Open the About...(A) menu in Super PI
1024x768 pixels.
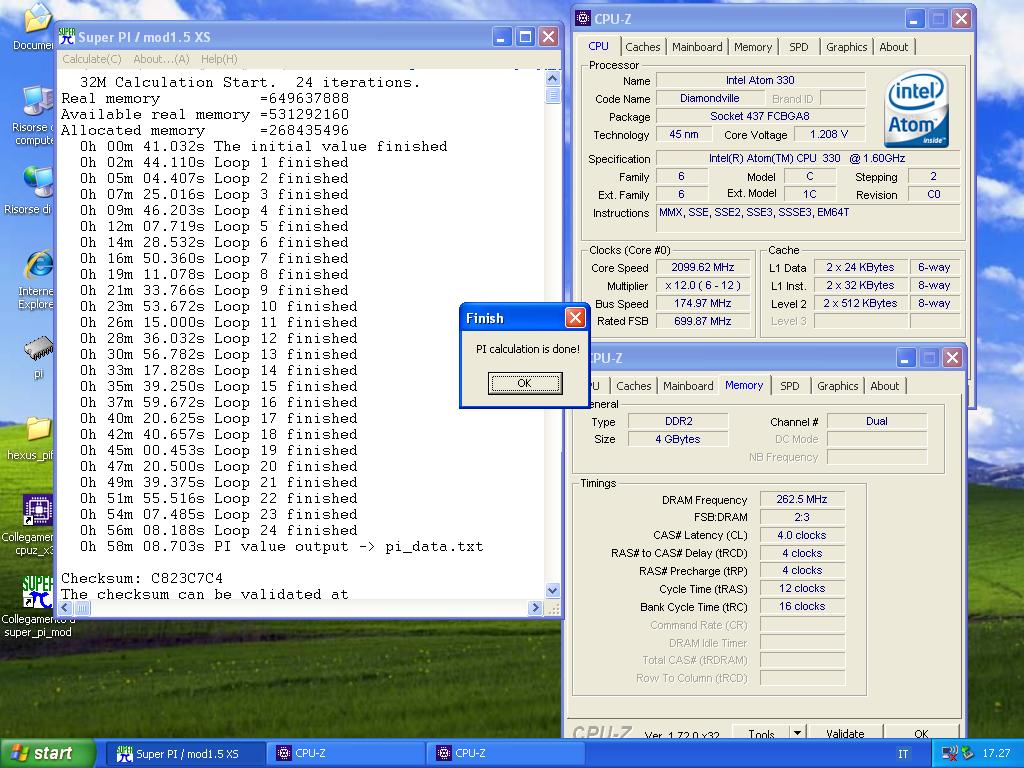point(161,59)
